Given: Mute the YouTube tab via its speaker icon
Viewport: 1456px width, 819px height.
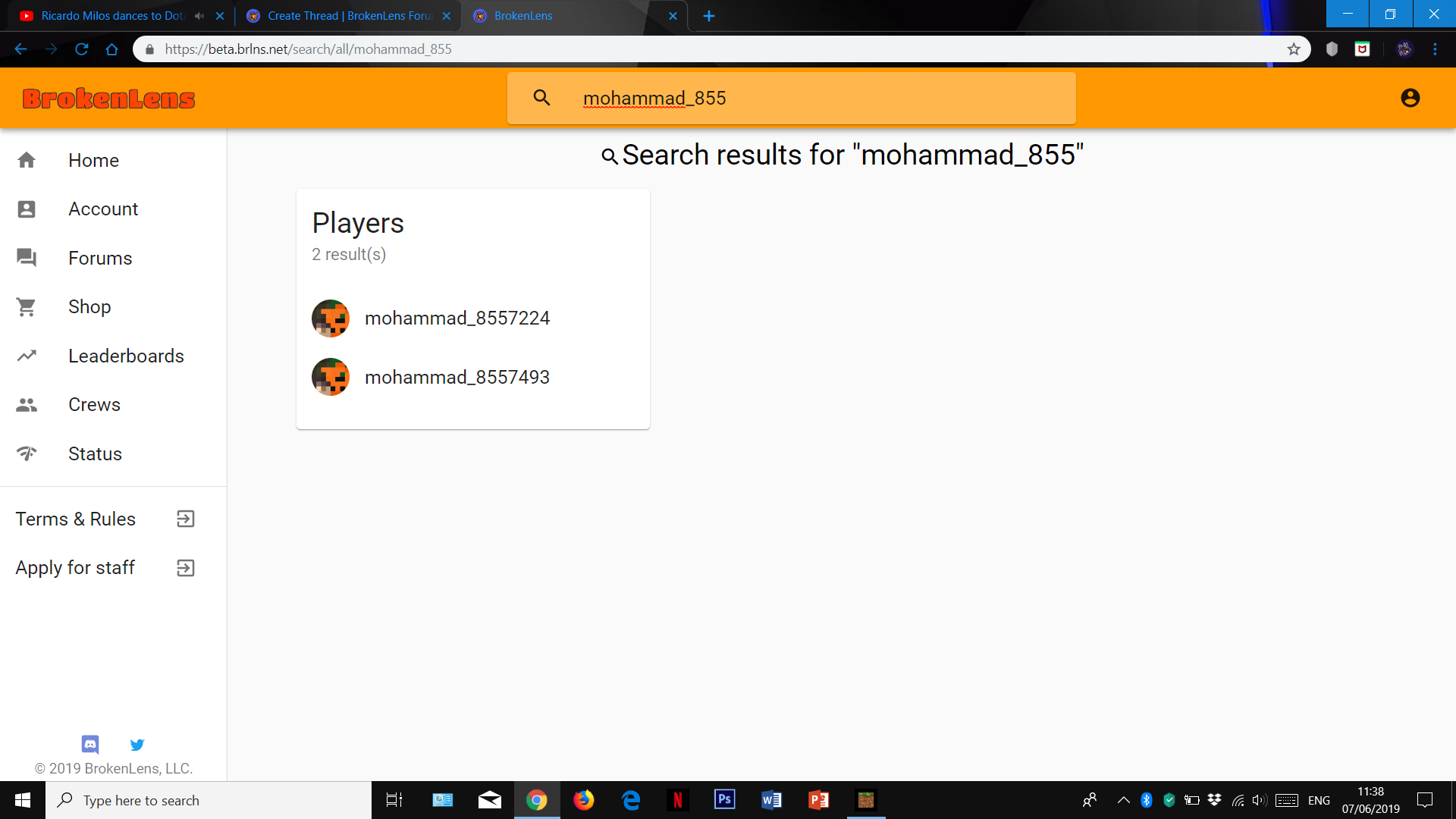Looking at the screenshot, I should coord(199,15).
